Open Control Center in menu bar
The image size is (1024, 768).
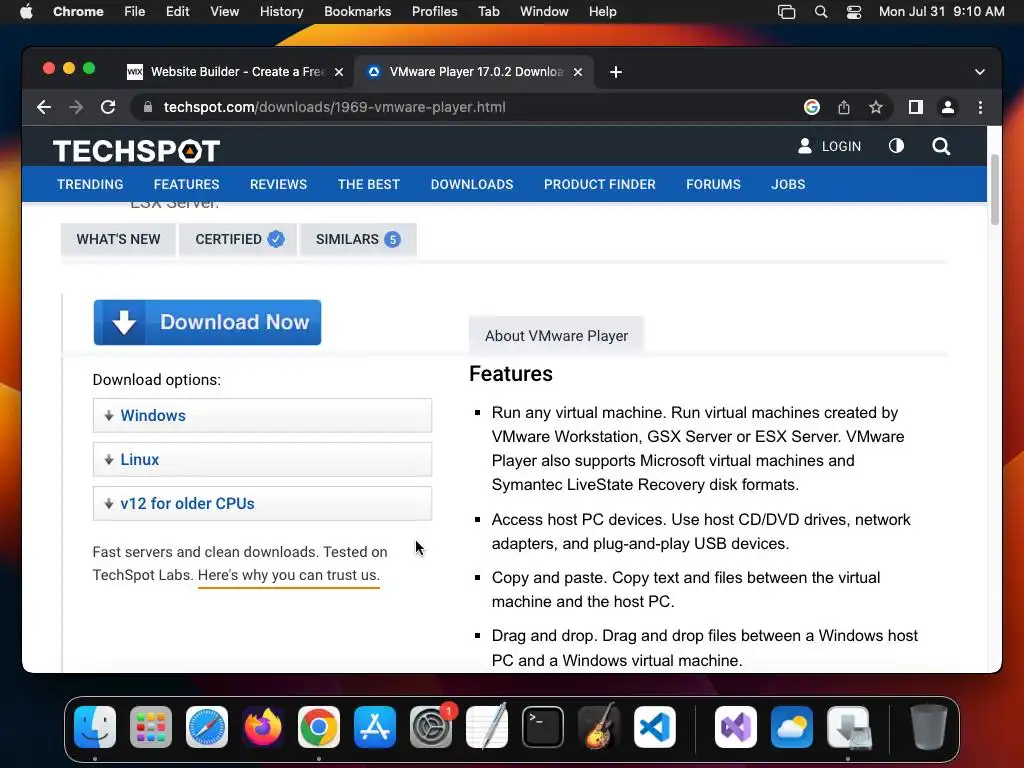854,12
